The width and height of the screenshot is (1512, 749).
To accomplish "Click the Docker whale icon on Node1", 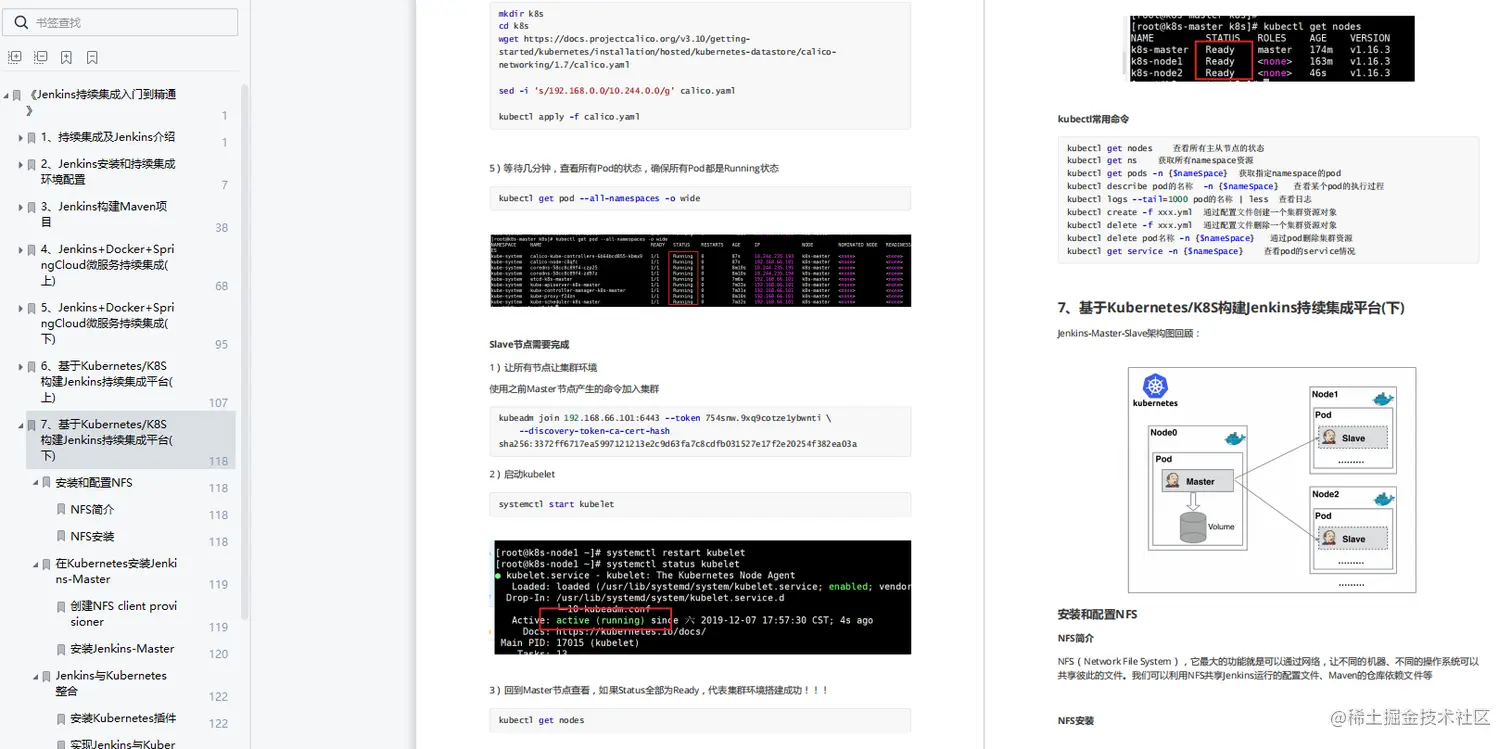I will [x=1383, y=398].
